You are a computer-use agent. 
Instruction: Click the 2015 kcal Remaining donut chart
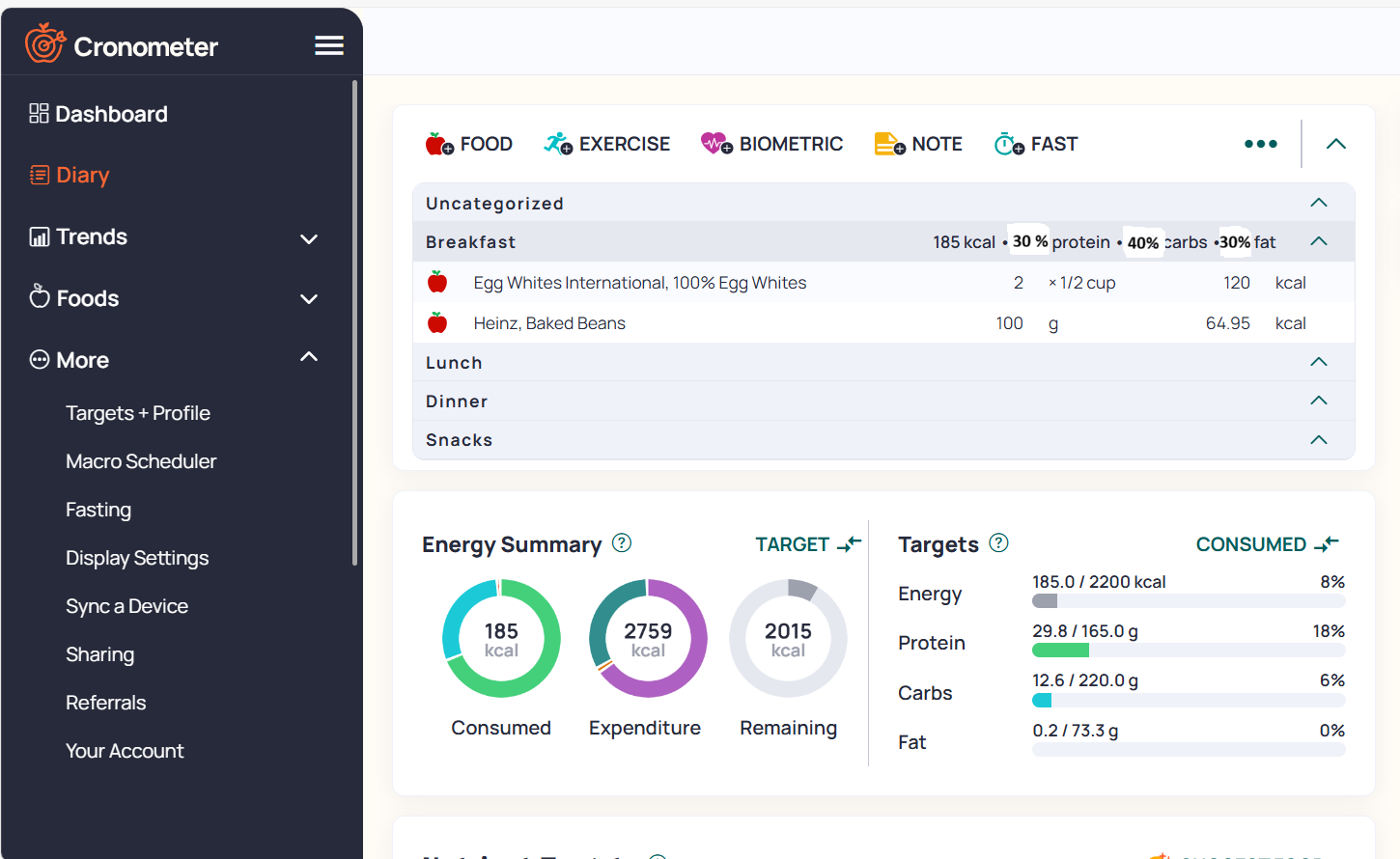pos(788,638)
